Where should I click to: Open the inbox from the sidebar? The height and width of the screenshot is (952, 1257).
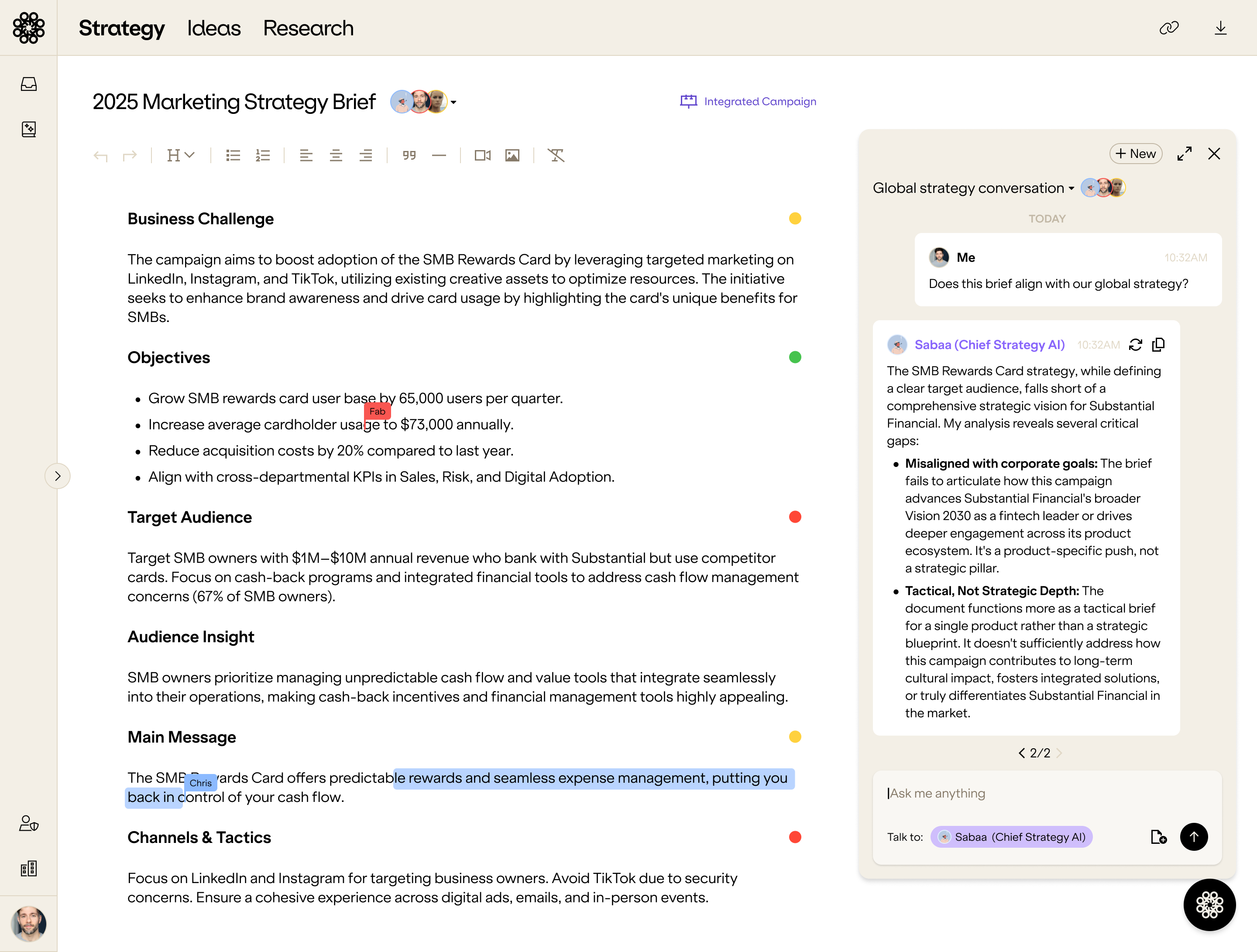[28, 84]
